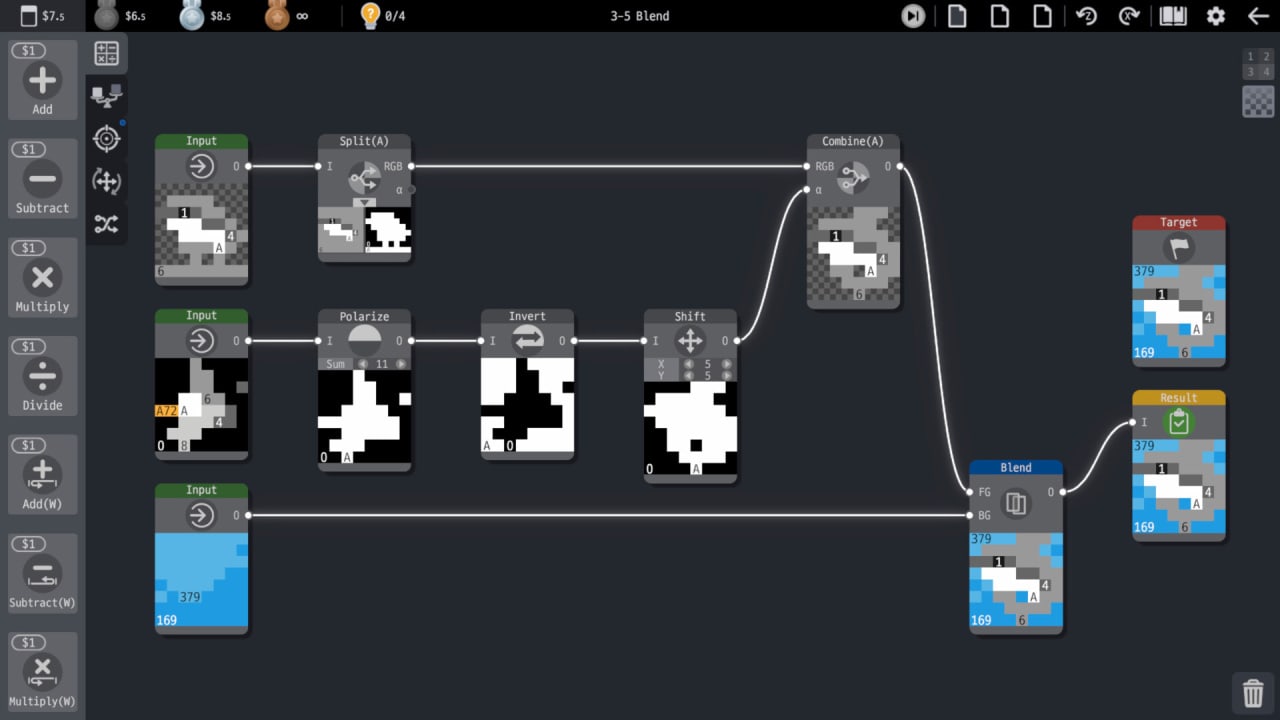Open the math category calculator icon
Screen dimensions: 1280x720
pyautogui.click(x=106, y=54)
